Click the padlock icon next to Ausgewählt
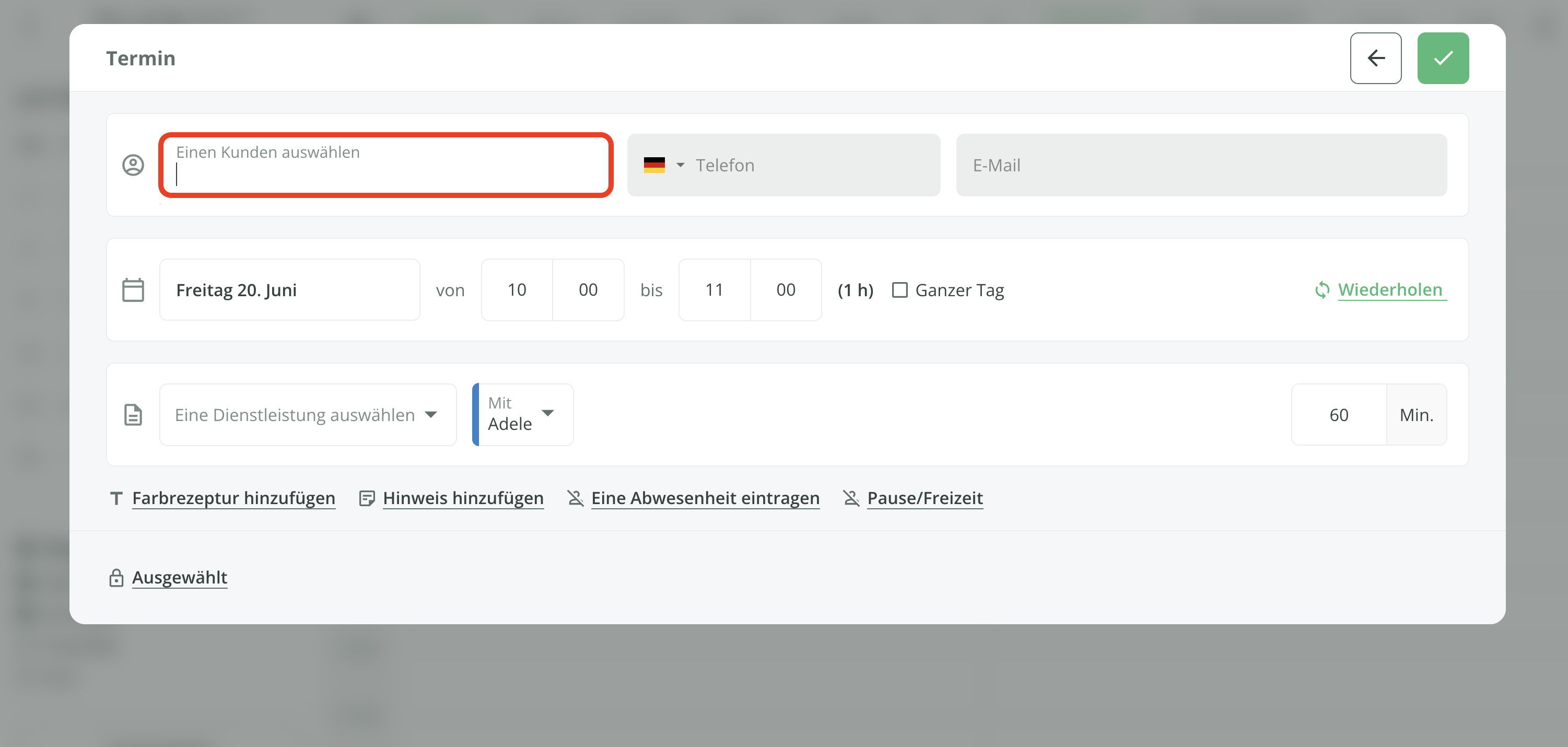The image size is (1568, 747). 116,577
